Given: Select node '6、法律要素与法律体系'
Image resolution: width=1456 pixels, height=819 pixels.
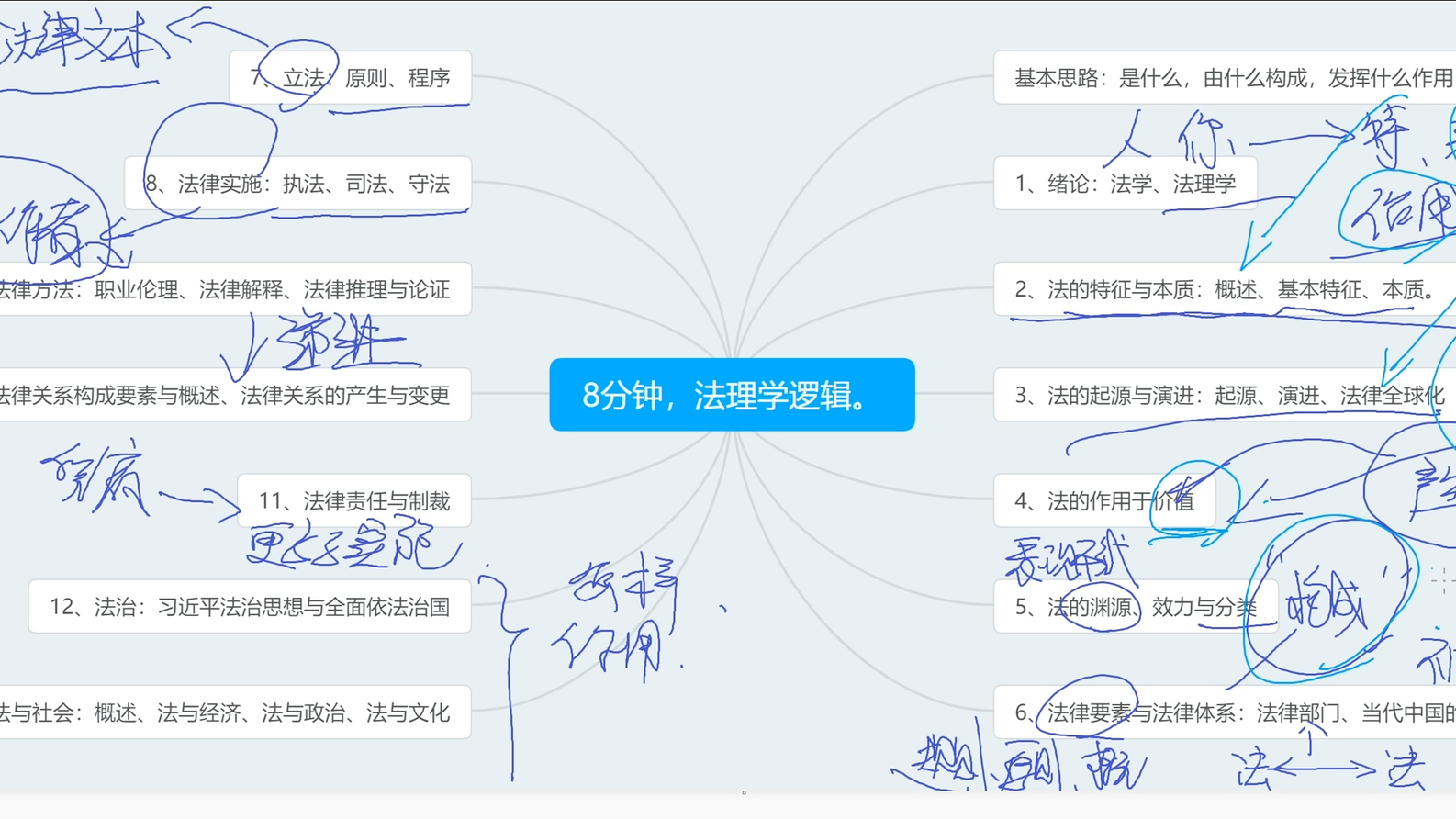Looking at the screenshot, I should (1225, 712).
